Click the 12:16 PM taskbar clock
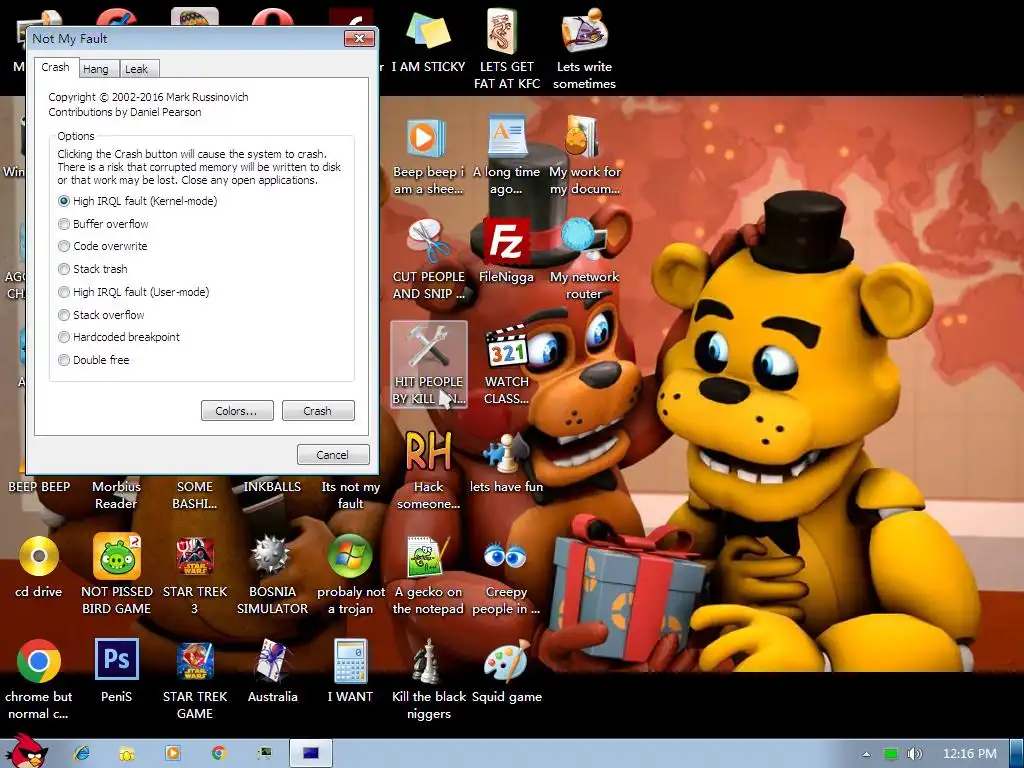Image resolution: width=1024 pixels, height=768 pixels. click(970, 754)
